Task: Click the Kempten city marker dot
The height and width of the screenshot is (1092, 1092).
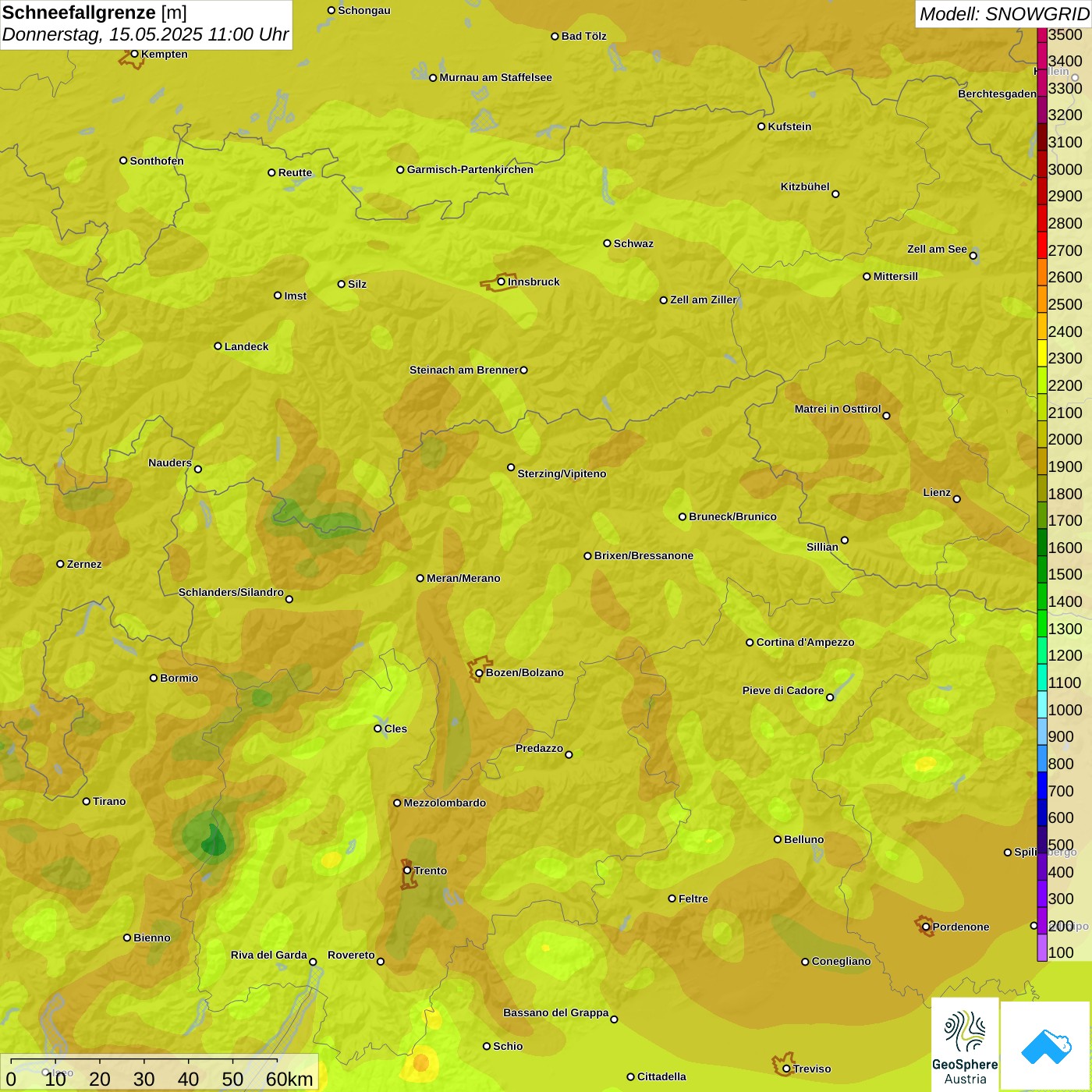Action: (134, 54)
